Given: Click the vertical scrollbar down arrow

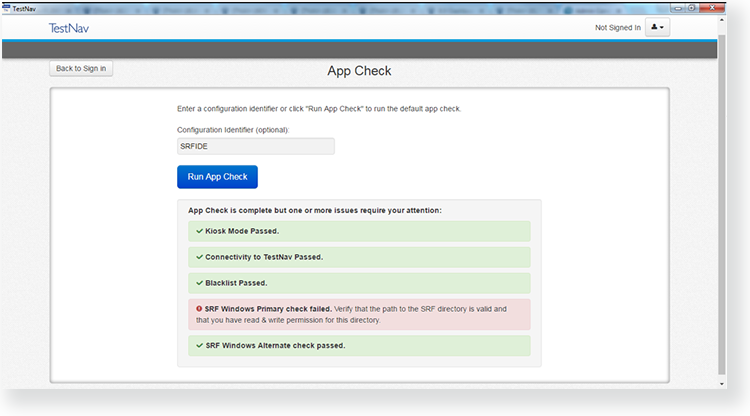Looking at the screenshot, I should click(722, 382).
